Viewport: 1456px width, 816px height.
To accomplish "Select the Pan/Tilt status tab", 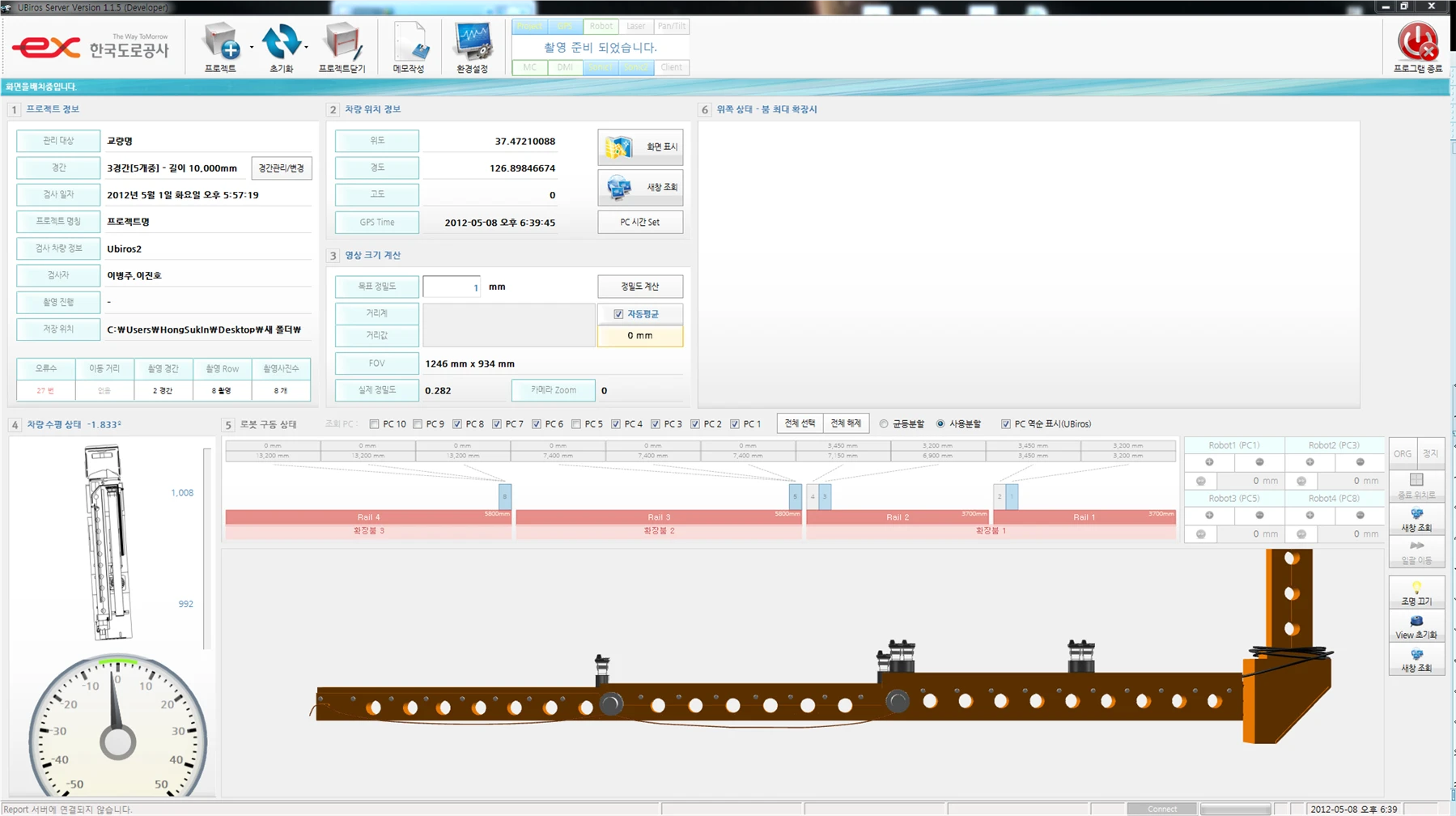I will pyautogui.click(x=672, y=26).
